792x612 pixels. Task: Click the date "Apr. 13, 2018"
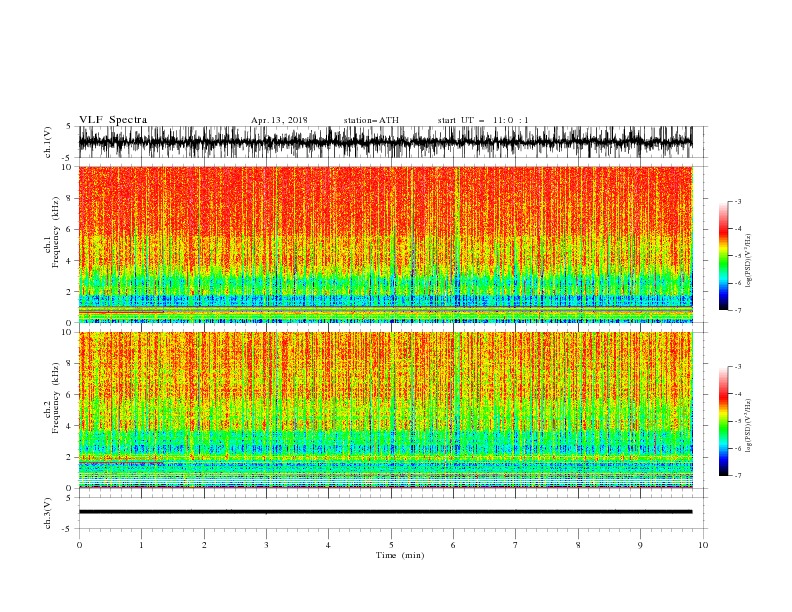tap(279, 120)
